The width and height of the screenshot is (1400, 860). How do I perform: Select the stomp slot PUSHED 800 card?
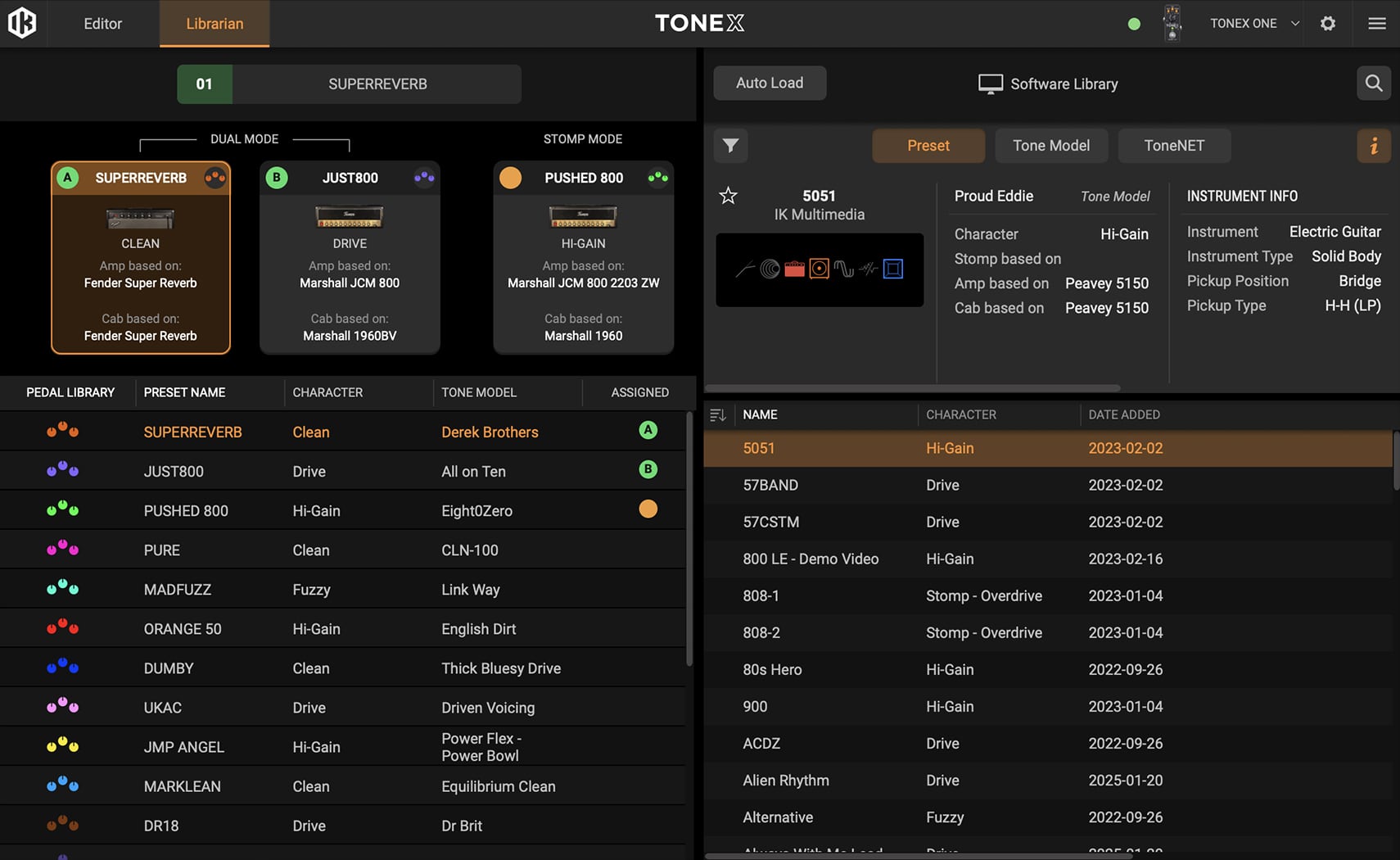pyautogui.click(x=583, y=258)
